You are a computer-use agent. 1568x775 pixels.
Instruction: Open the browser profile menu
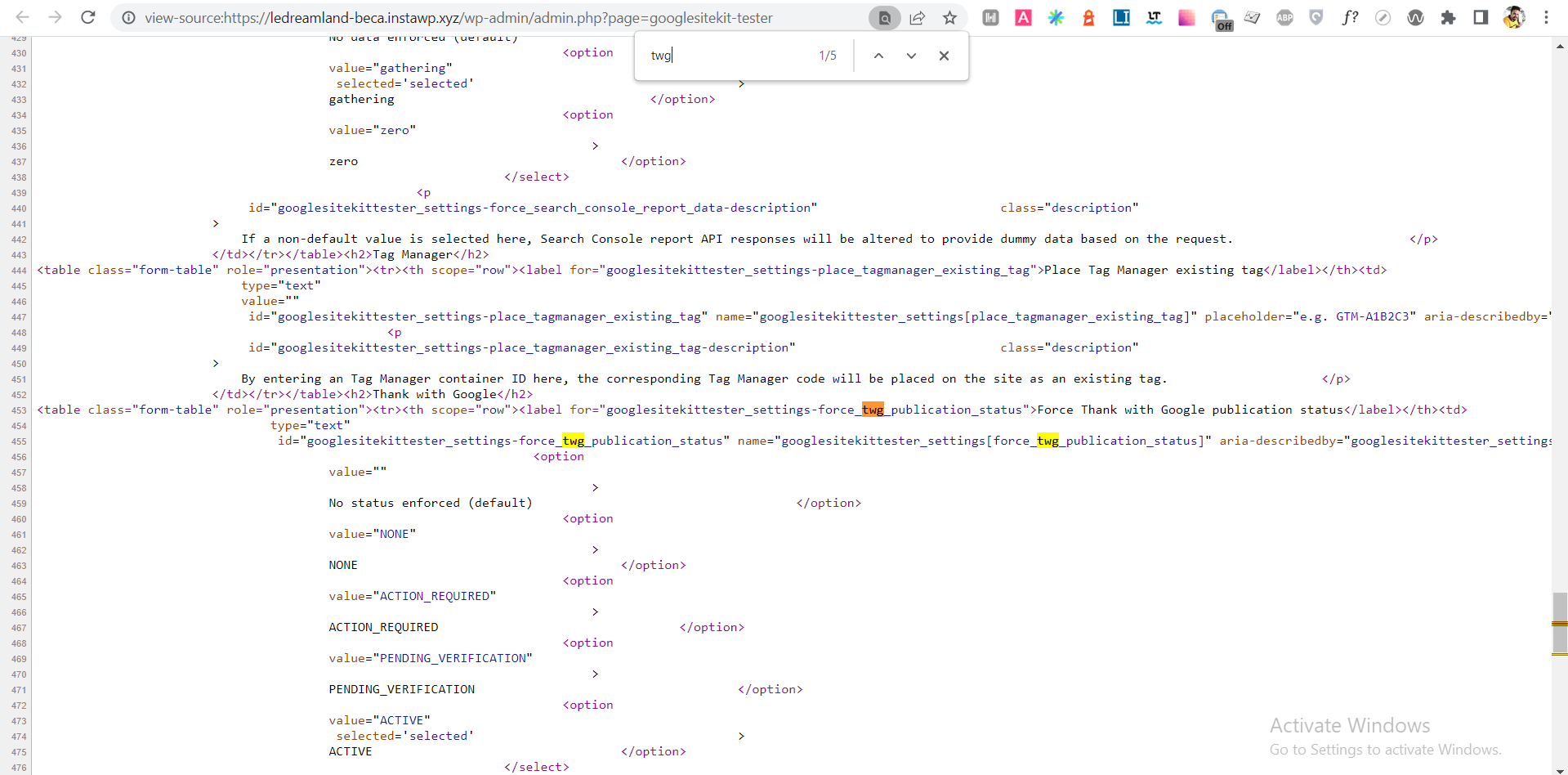click(1514, 17)
